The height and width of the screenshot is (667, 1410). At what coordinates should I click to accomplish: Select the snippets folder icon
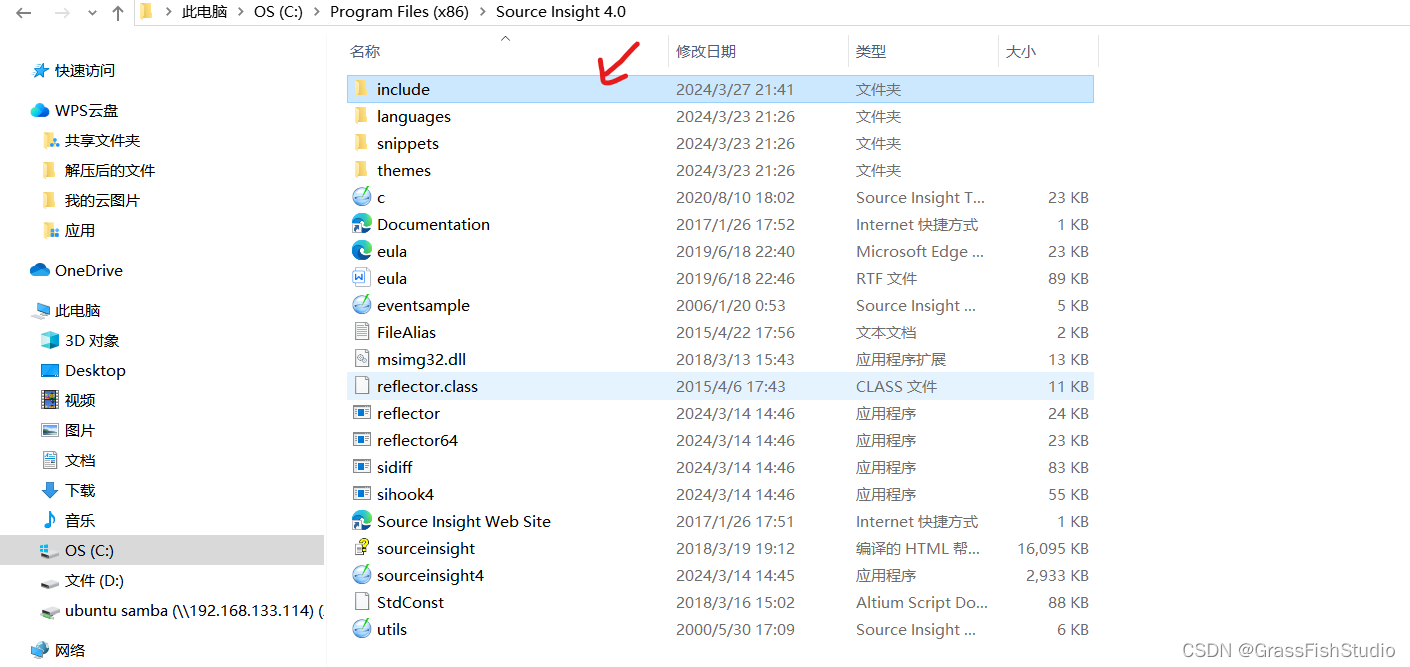tap(361, 143)
